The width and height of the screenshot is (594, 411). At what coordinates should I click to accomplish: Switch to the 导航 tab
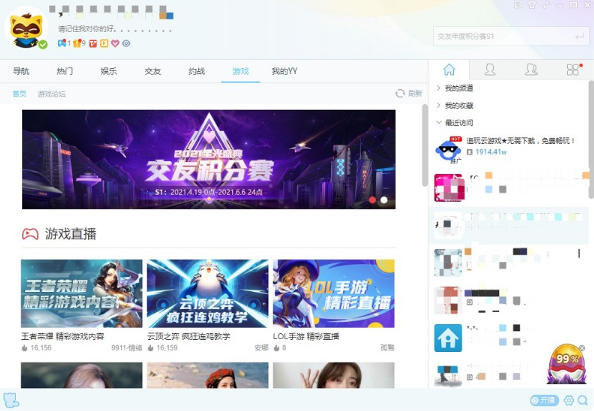tap(21, 71)
